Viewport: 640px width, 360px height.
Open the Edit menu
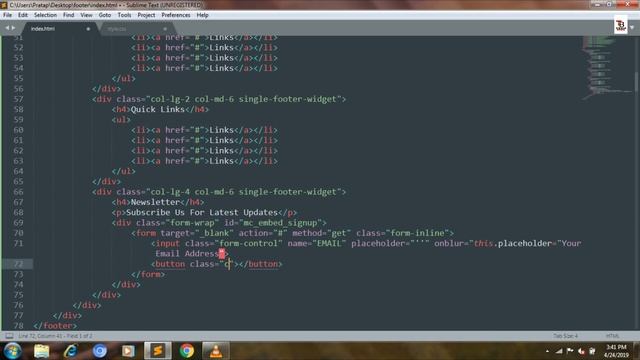(x=23, y=15)
